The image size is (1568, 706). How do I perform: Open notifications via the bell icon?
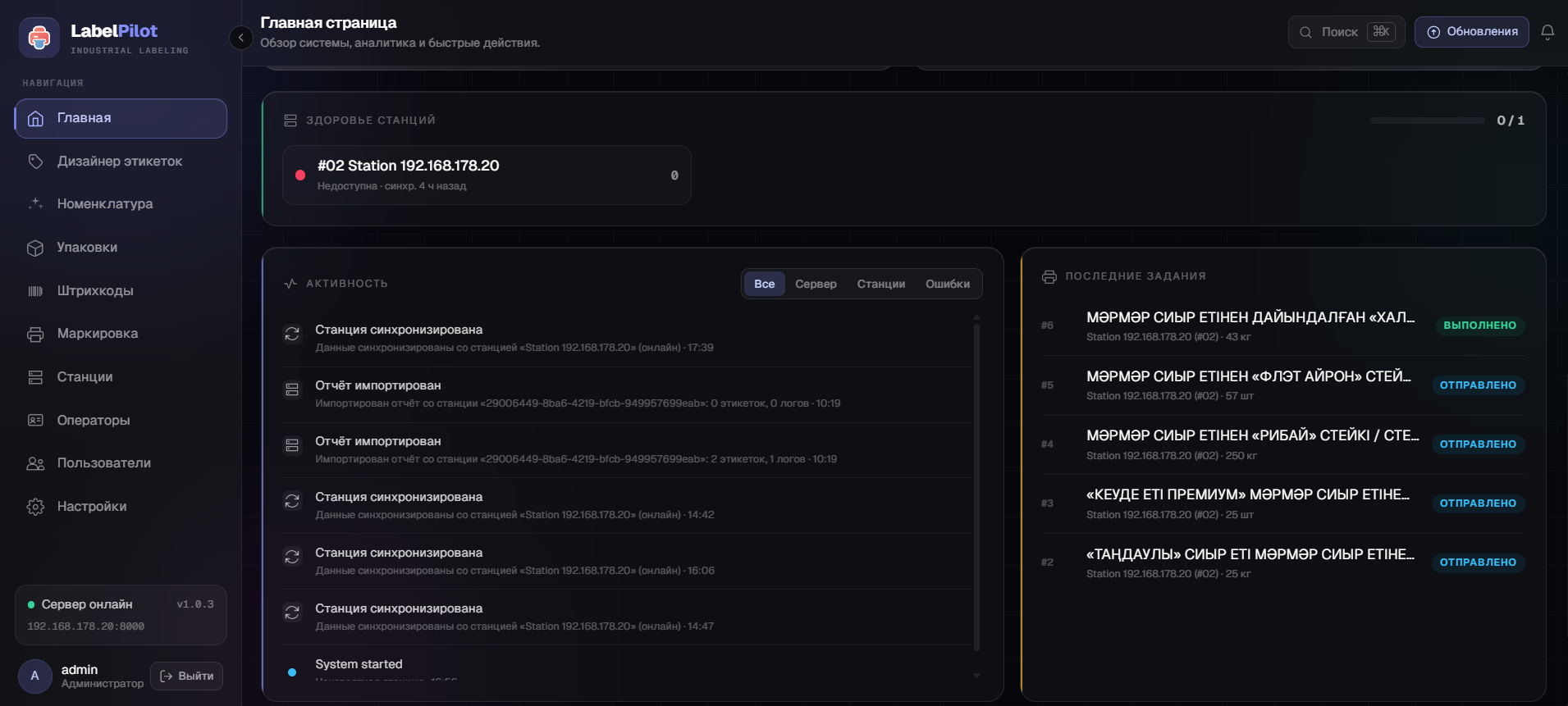coord(1547,32)
